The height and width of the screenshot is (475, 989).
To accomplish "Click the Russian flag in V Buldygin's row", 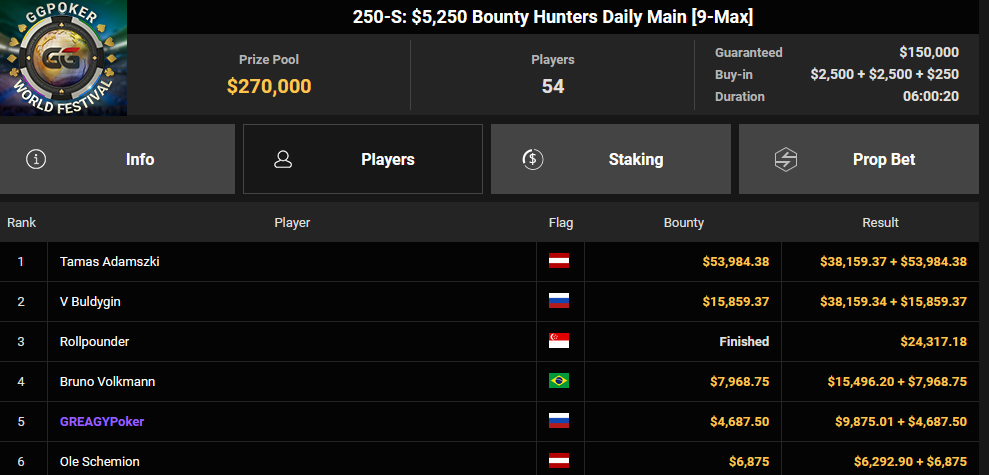I will click(559, 302).
